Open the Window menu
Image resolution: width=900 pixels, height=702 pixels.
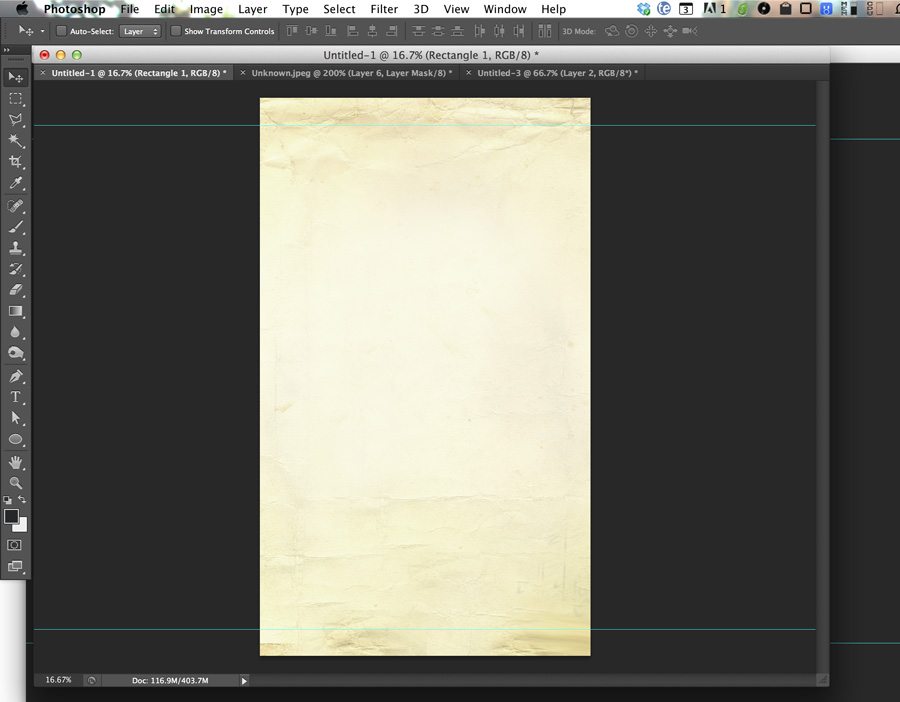pyautogui.click(x=505, y=9)
